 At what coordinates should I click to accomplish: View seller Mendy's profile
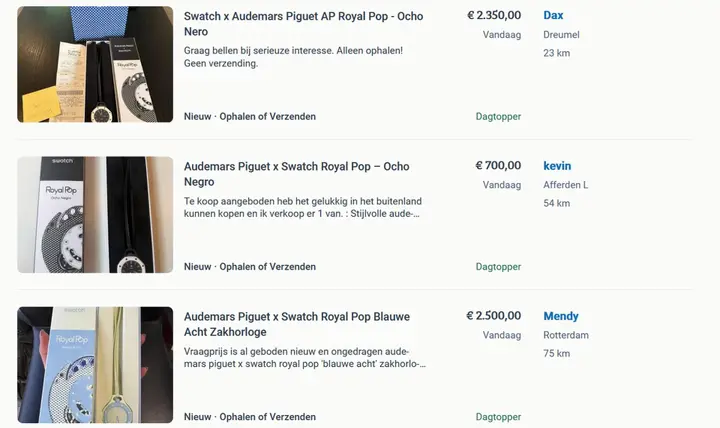pyautogui.click(x=561, y=316)
